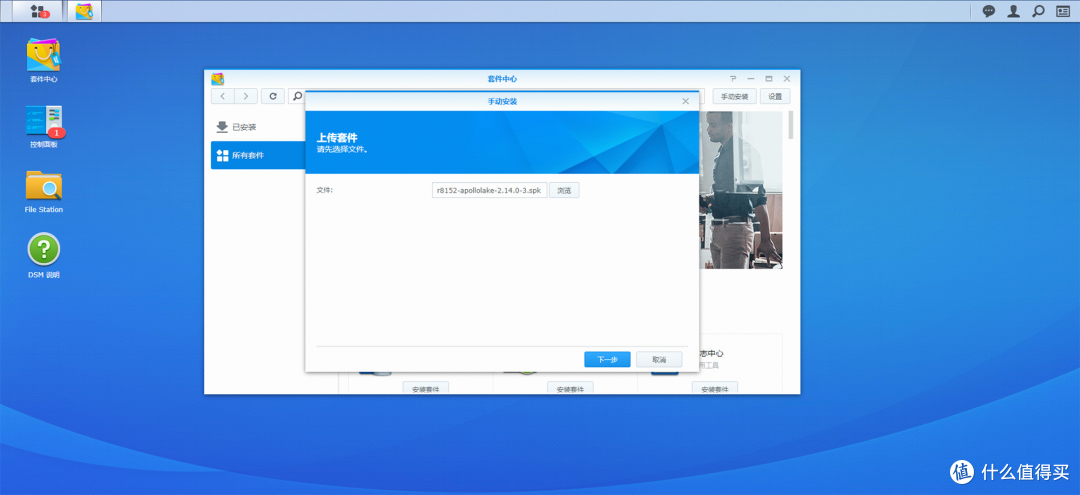Go back using the left arrow button
Image resolution: width=1080 pixels, height=495 pixels.
[x=222, y=96]
